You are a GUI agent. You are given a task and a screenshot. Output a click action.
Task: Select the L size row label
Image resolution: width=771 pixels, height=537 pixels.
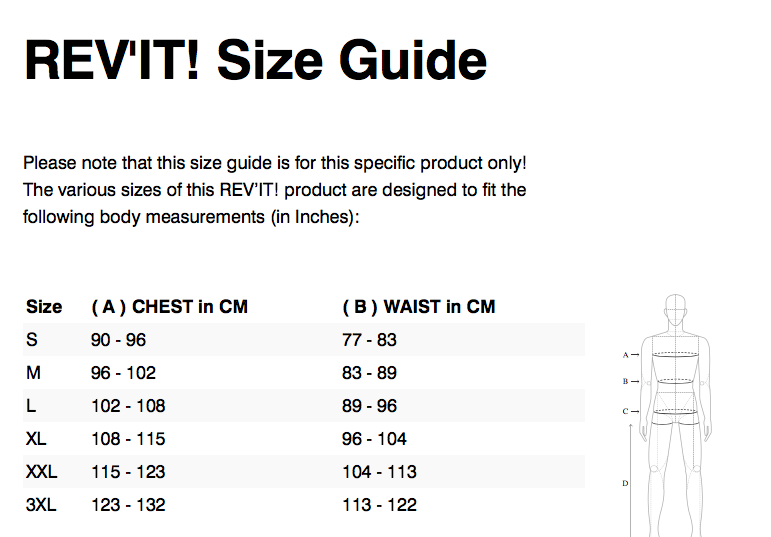tap(32, 406)
